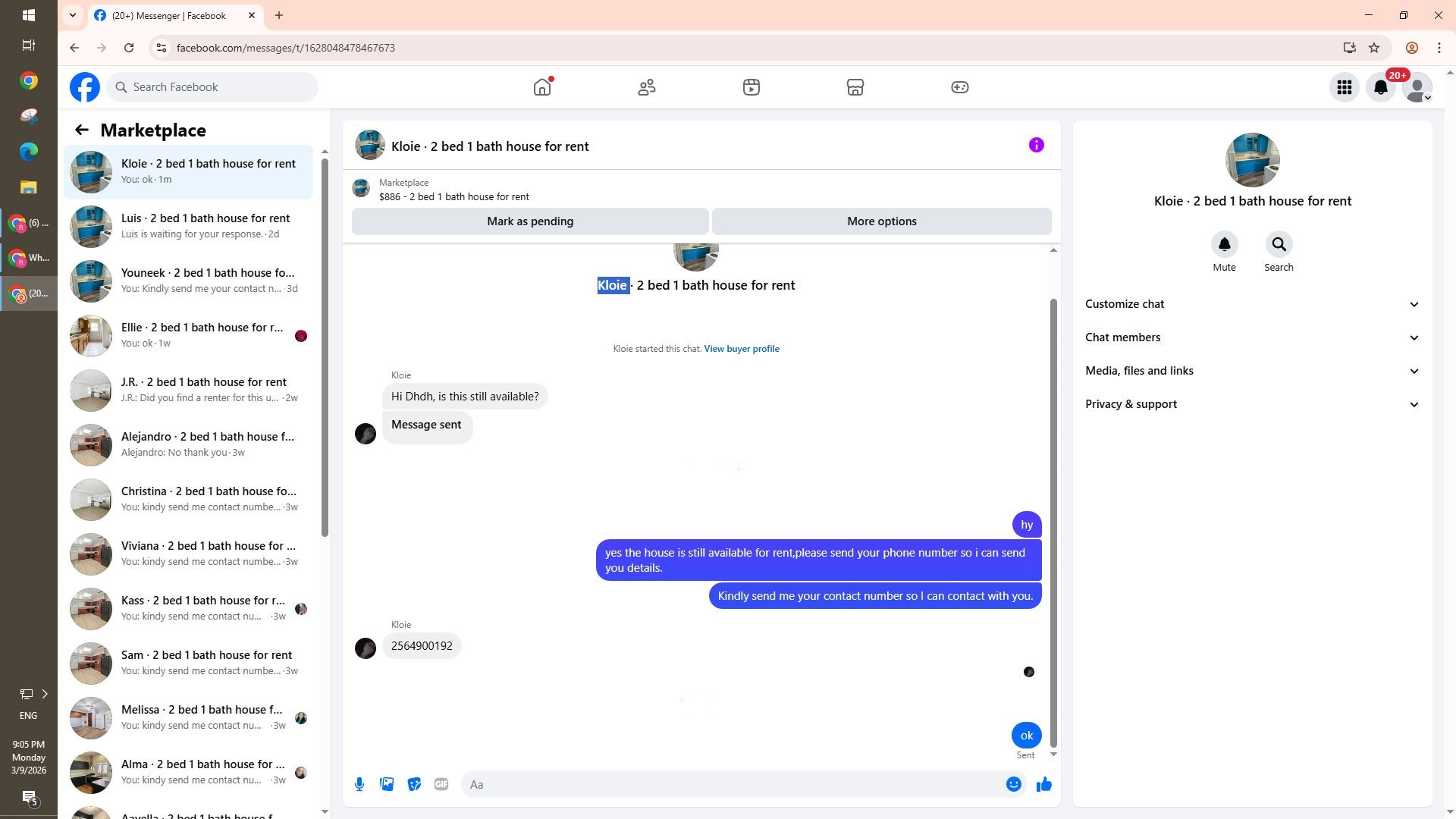Image resolution: width=1456 pixels, height=819 pixels.
Task: Expand the Customize chat section
Action: point(1252,304)
